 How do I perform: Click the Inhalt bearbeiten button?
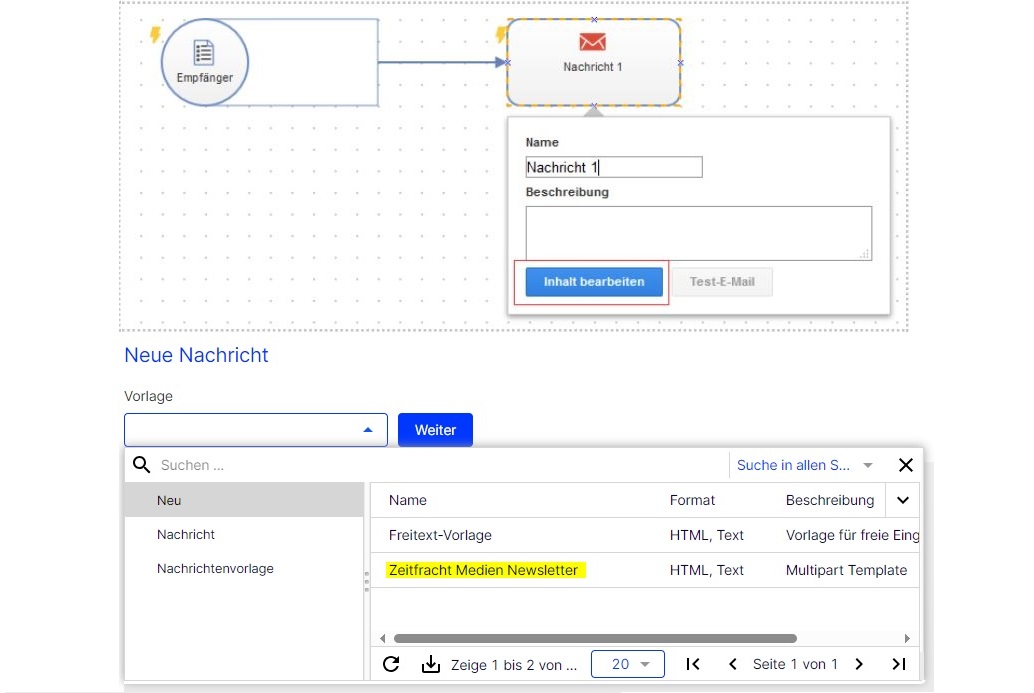tap(594, 282)
